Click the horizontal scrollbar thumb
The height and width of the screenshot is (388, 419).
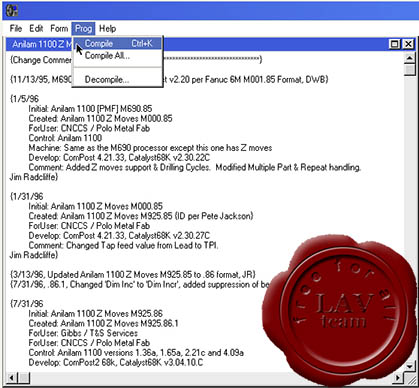[x=24, y=378]
